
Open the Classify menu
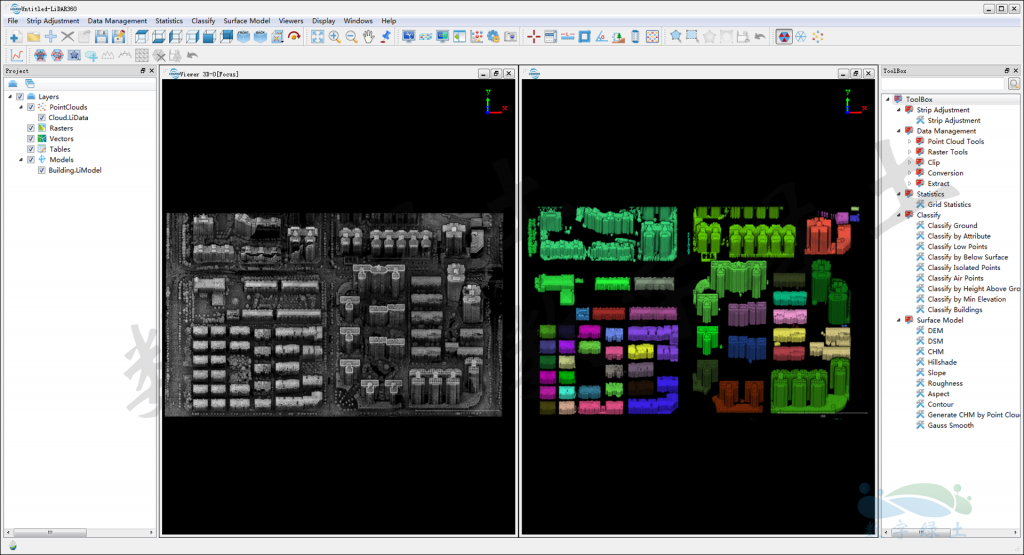tap(203, 21)
